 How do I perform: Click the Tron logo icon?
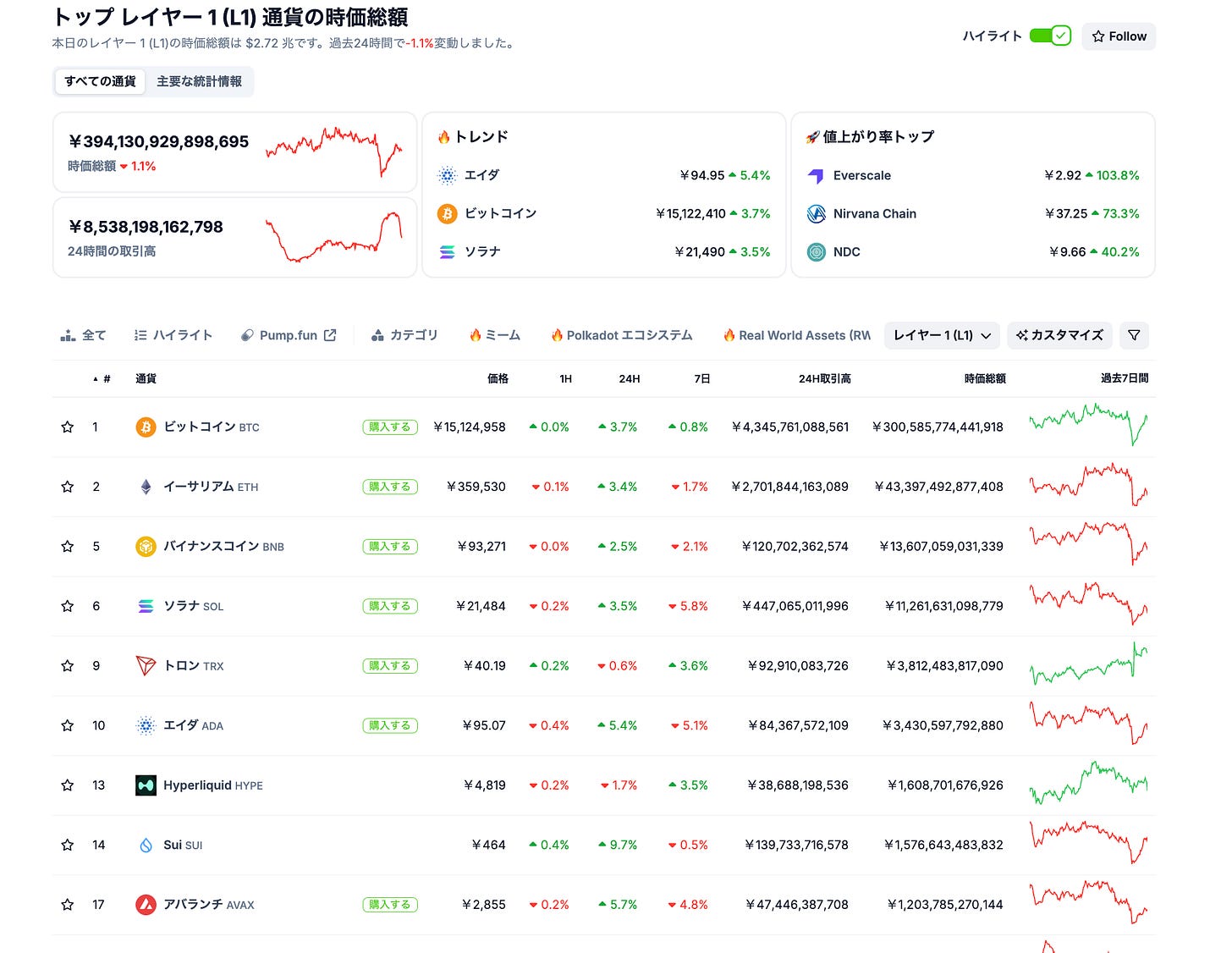click(146, 666)
